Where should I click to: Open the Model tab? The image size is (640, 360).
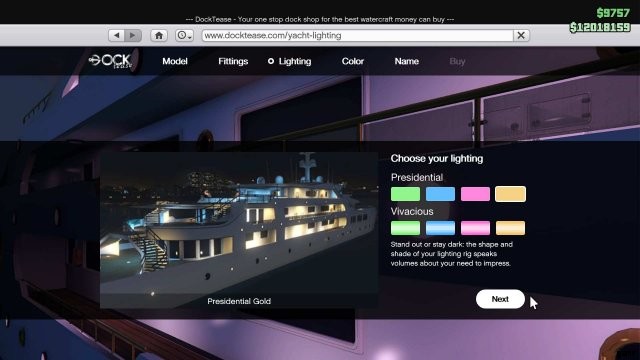[175, 61]
